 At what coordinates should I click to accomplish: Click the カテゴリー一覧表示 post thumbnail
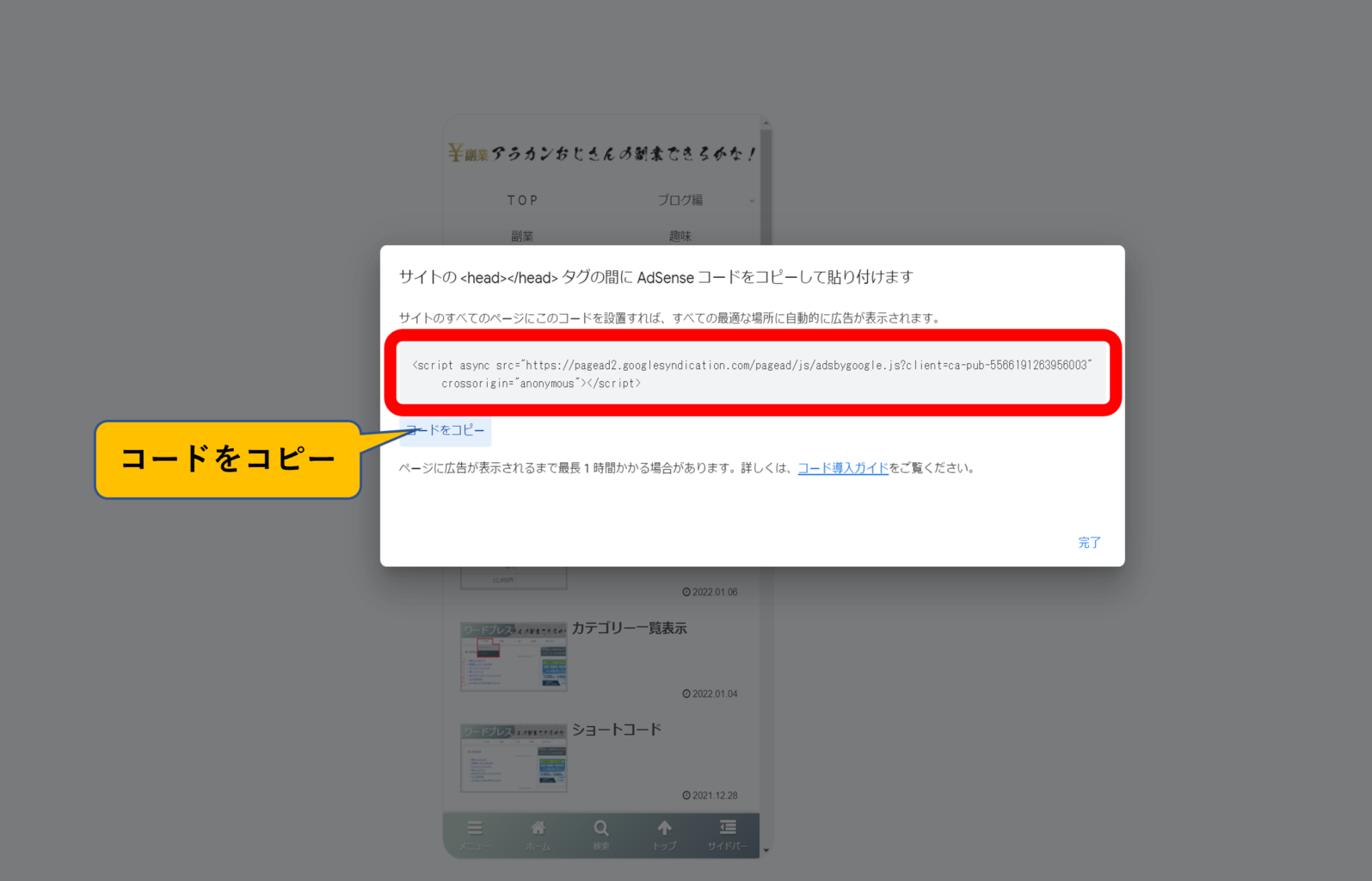[x=514, y=656]
